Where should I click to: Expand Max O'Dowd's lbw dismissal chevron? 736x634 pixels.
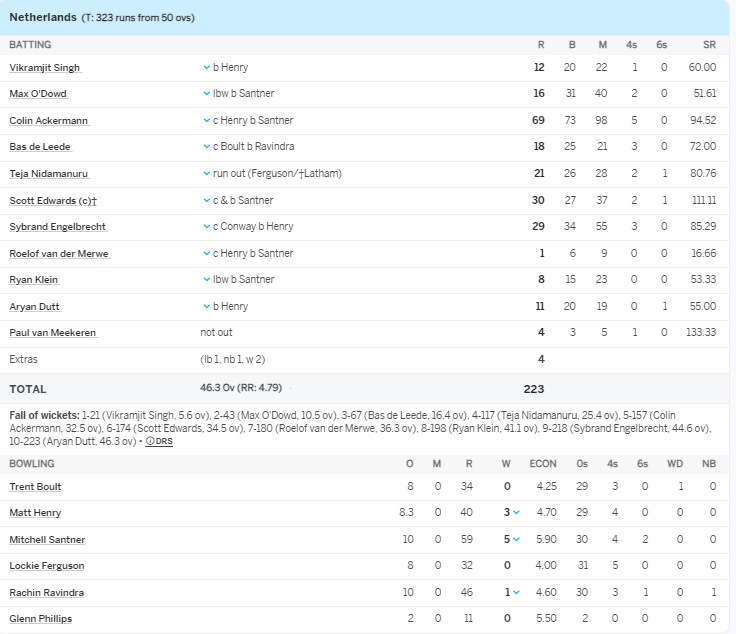pyautogui.click(x=205, y=94)
